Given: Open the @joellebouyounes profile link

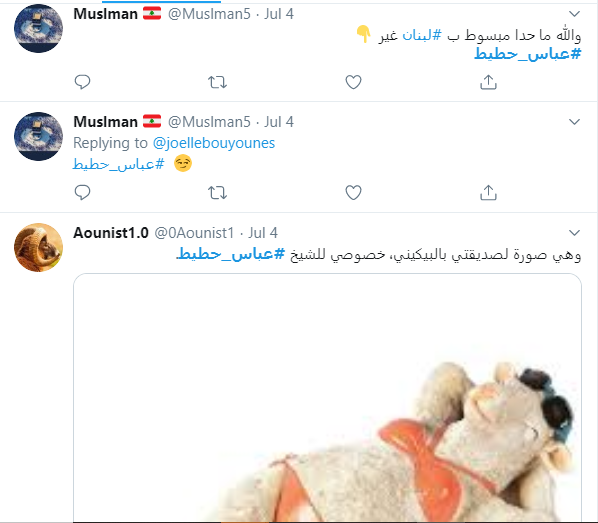Looking at the screenshot, I should [214, 143].
